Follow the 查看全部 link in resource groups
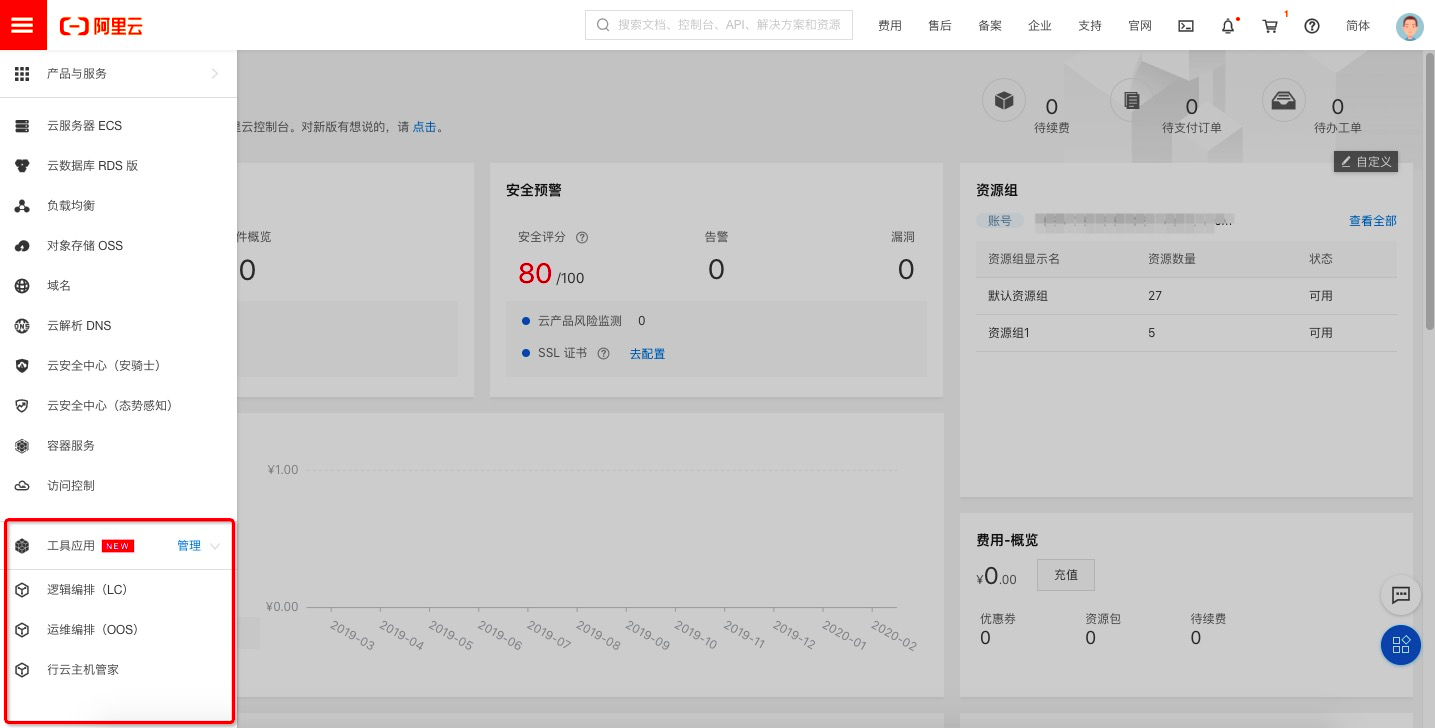1435x728 pixels. pos(1373,221)
